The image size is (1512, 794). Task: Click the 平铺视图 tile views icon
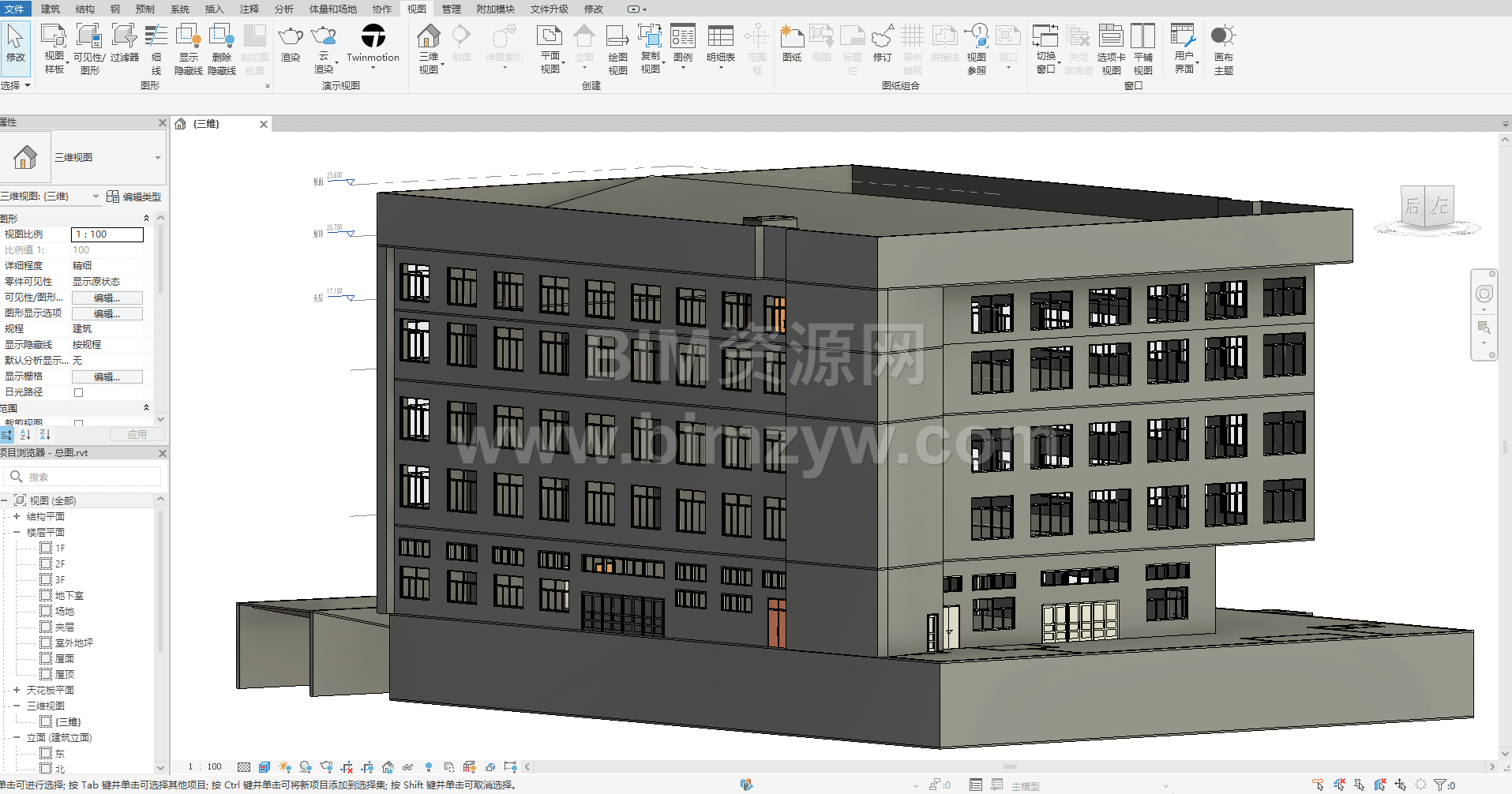pos(1142,49)
